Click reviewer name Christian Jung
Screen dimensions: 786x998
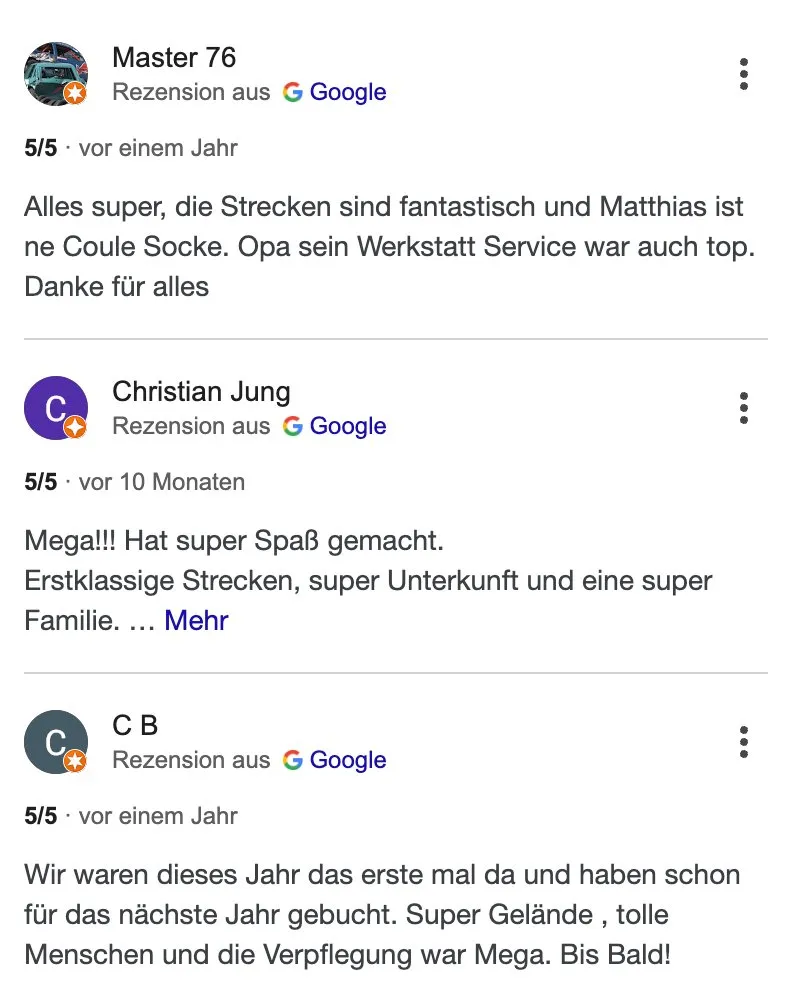click(201, 391)
